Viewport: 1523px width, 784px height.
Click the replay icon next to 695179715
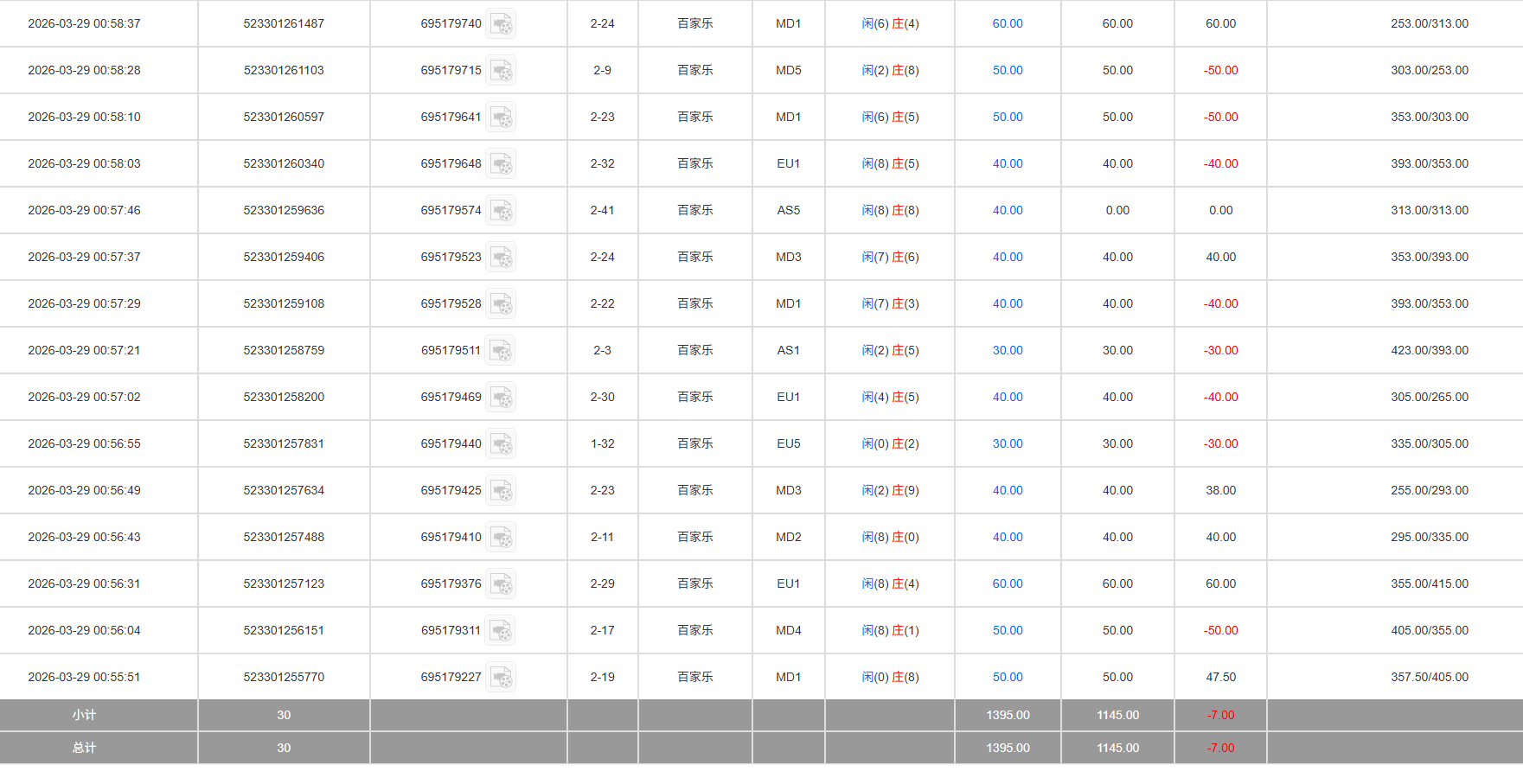[x=501, y=71]
